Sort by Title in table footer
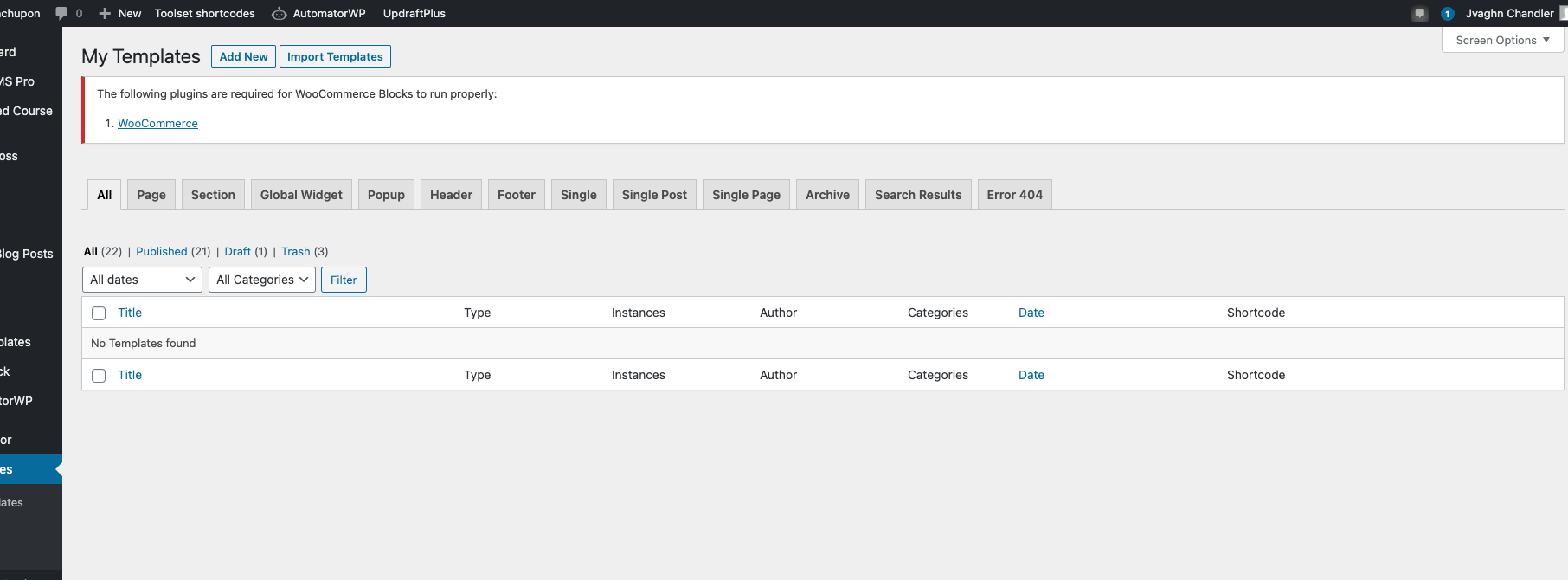The image size is (1568, 580). [130, 375]
